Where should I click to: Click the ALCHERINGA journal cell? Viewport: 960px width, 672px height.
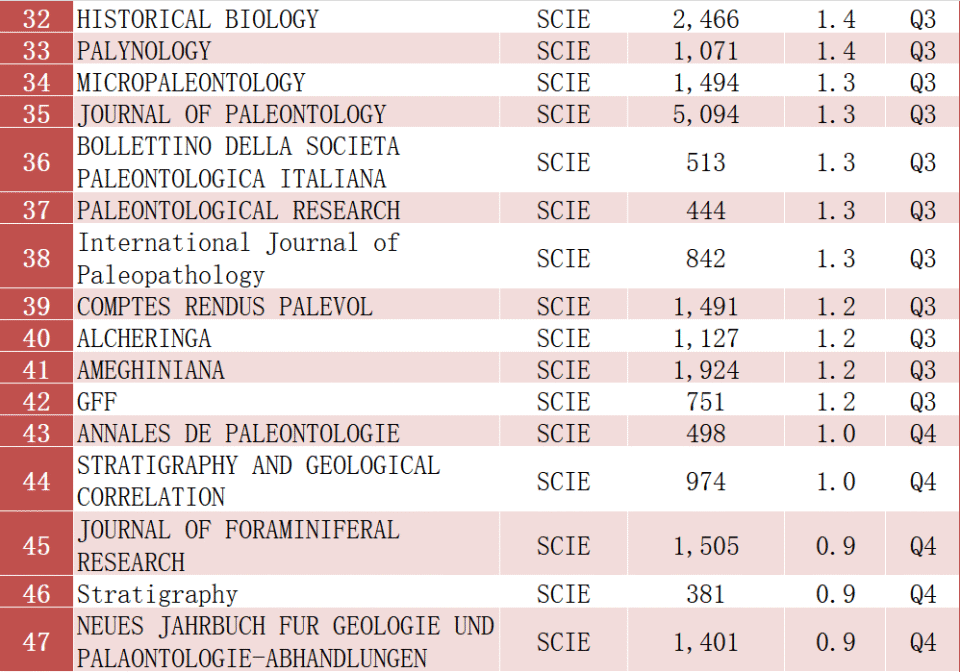144,339
